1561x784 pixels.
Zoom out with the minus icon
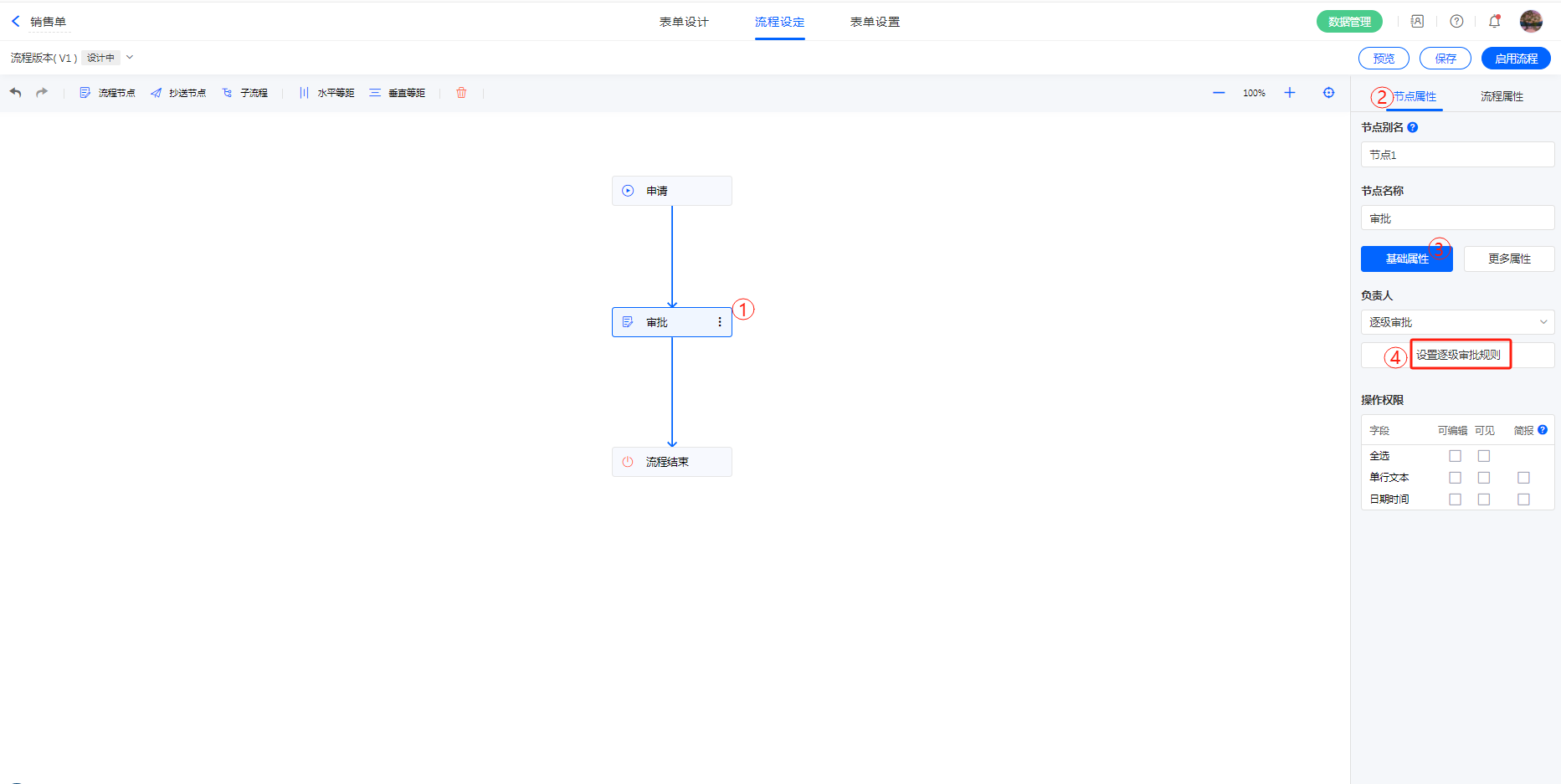tap(1219, 93)
